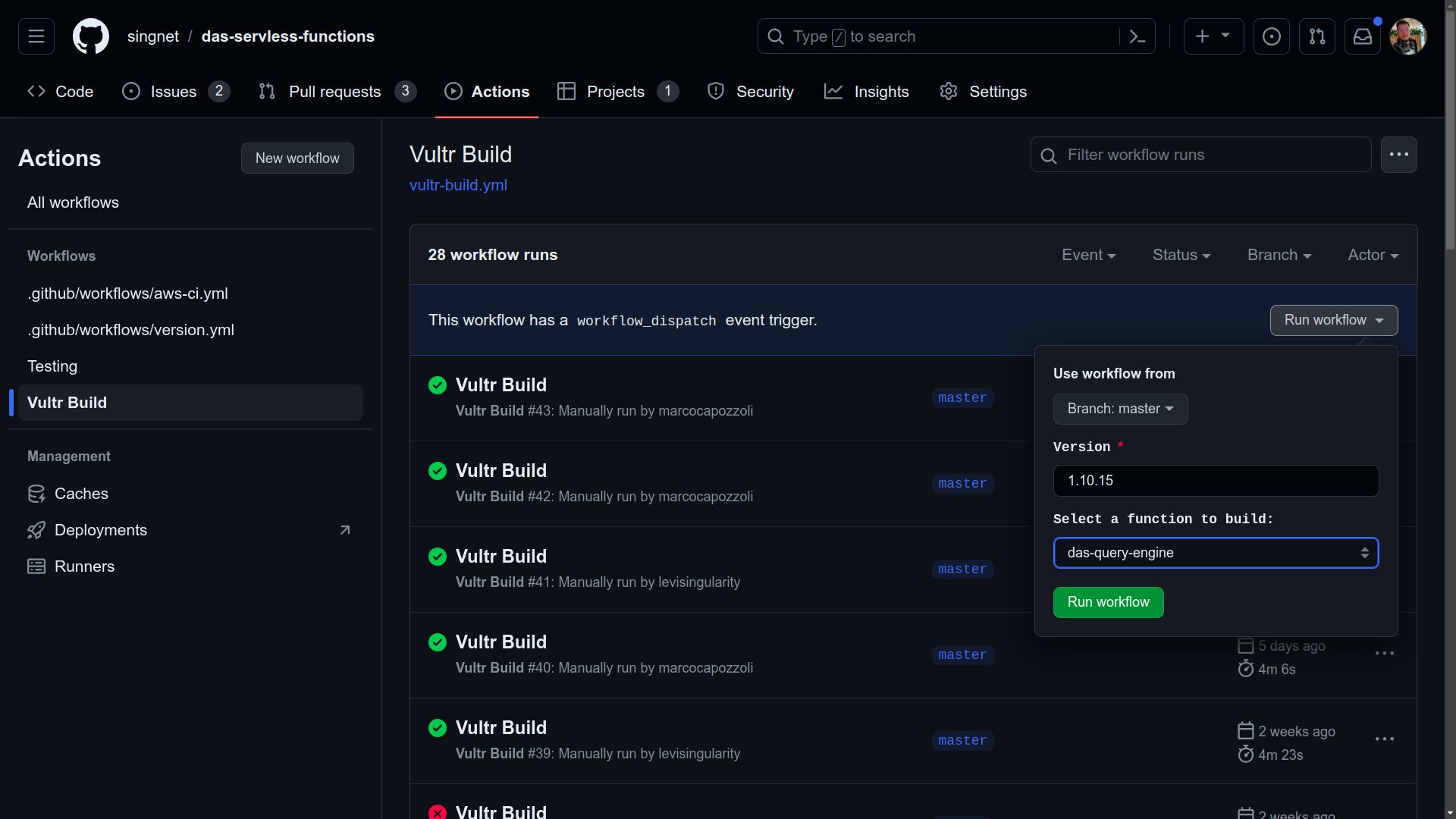Click the green Run workflow button
The width and height of the screenshot is (1456, 819).
pyautogui.click(x=1108, y=602)
